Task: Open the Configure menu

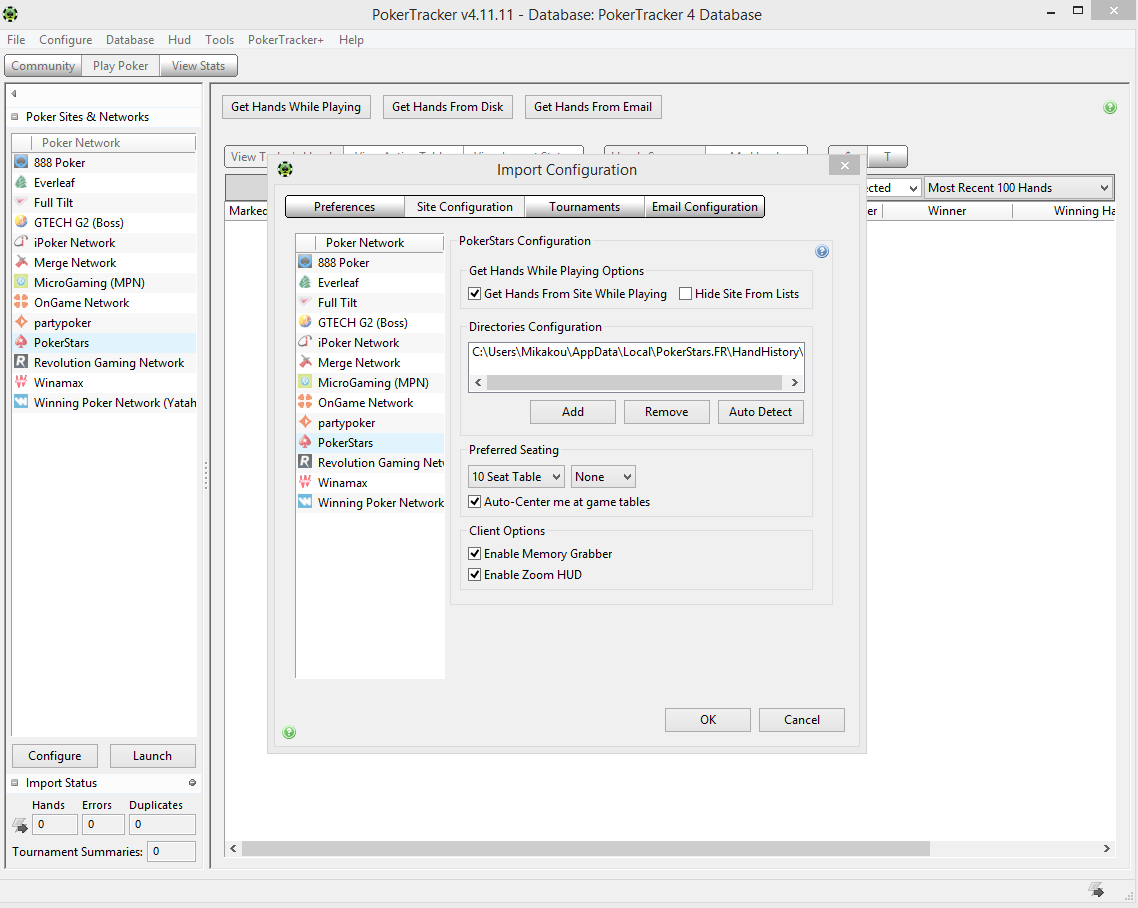Action: click(x=65, y=40)
